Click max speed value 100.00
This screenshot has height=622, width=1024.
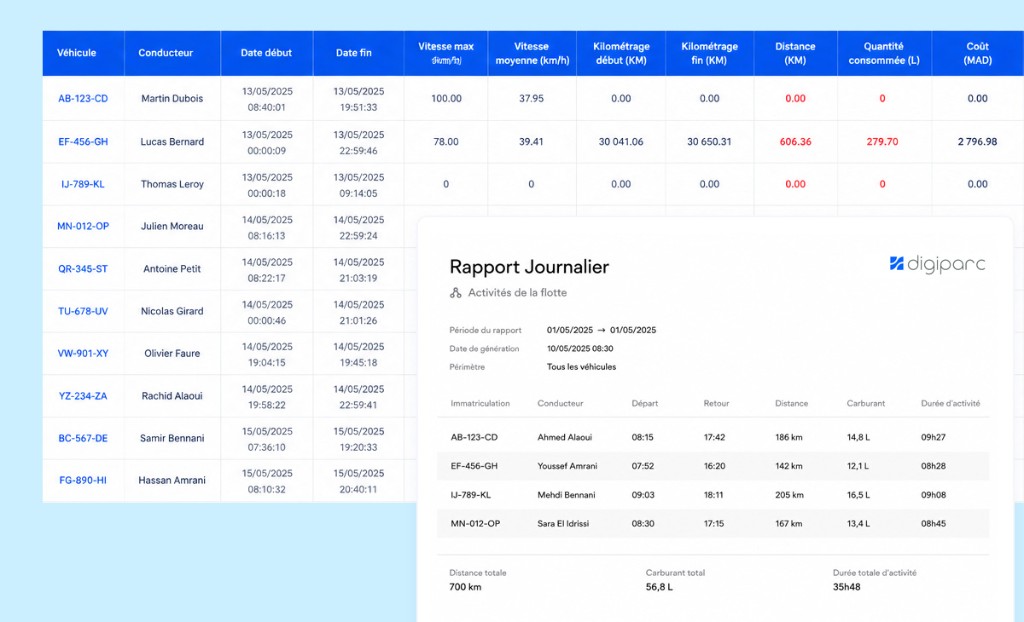click(x=446, y=99)
